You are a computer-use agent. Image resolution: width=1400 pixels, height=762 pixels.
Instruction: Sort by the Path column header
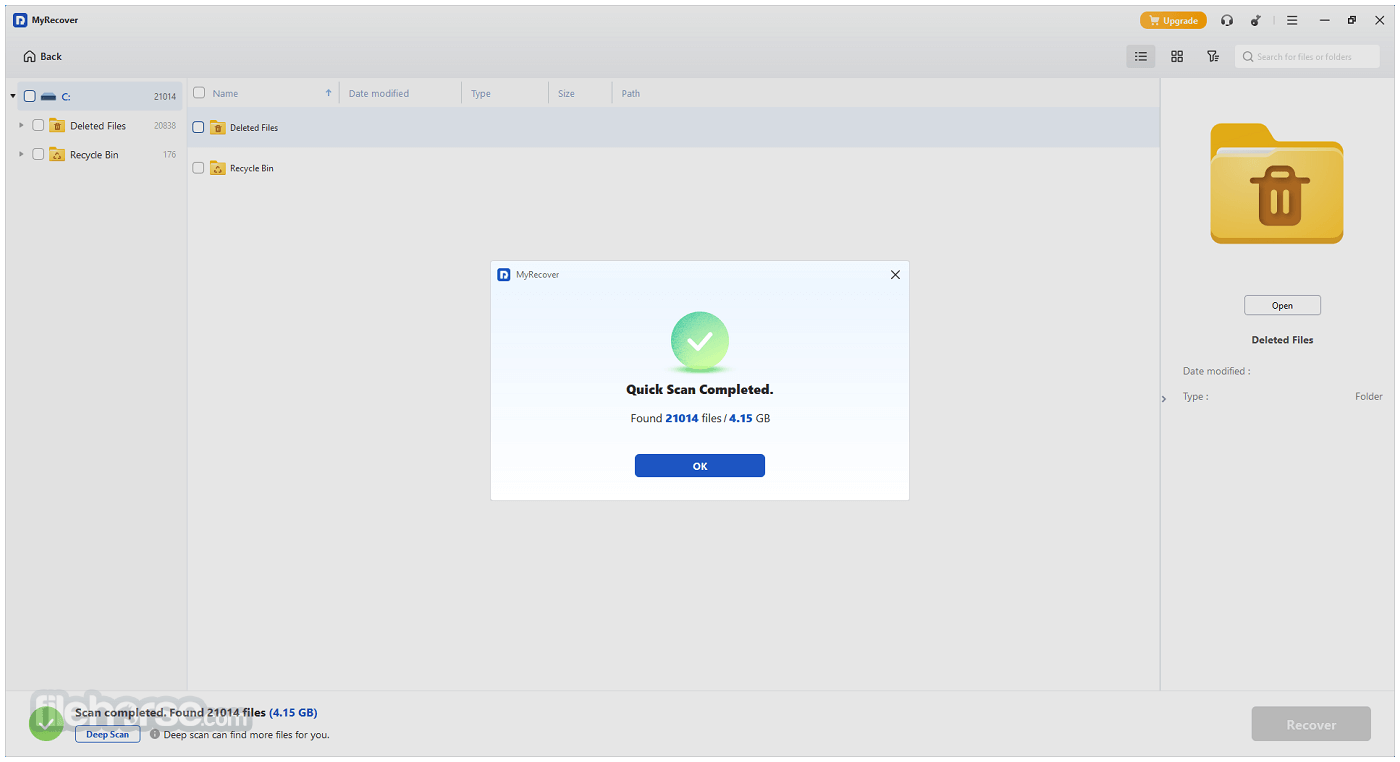click(x=631, y=94)
